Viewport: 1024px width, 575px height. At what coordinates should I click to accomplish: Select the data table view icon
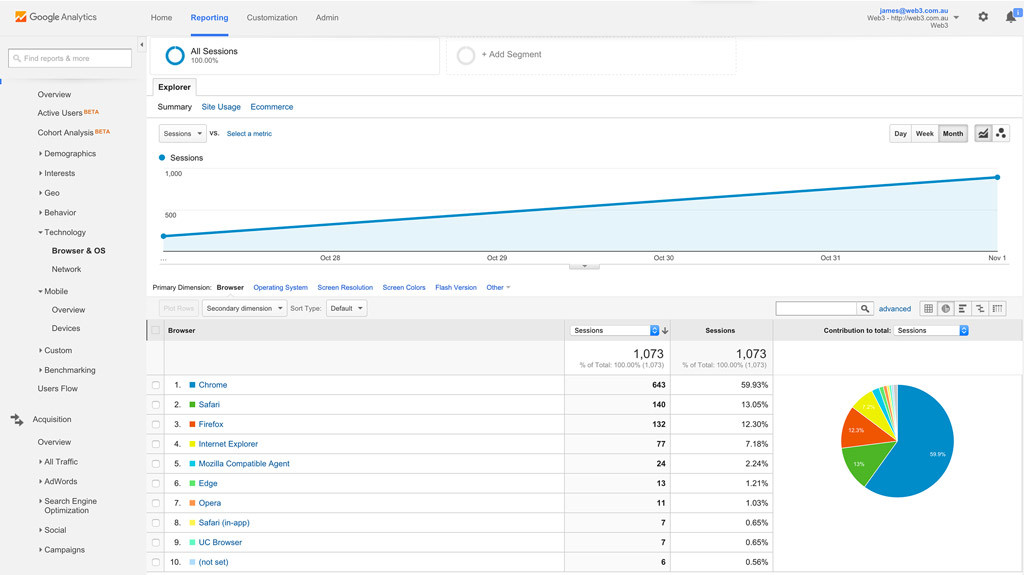928,308
